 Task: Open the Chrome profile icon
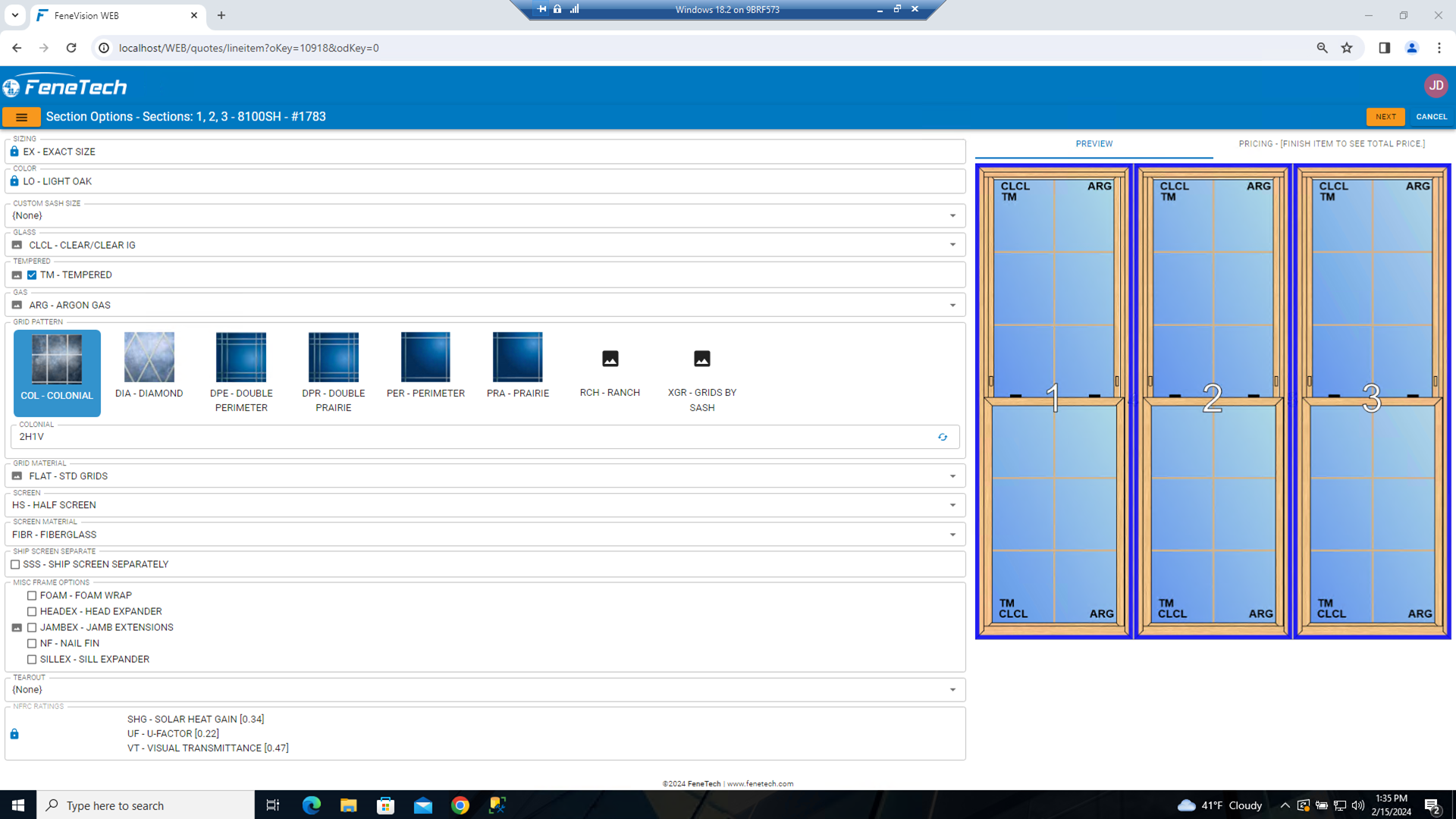pyautogui.click(x=1411, y=48)
